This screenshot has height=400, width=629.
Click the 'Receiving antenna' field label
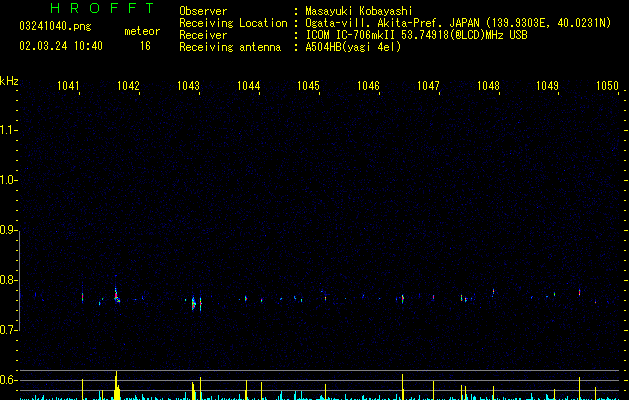(230, 47)
